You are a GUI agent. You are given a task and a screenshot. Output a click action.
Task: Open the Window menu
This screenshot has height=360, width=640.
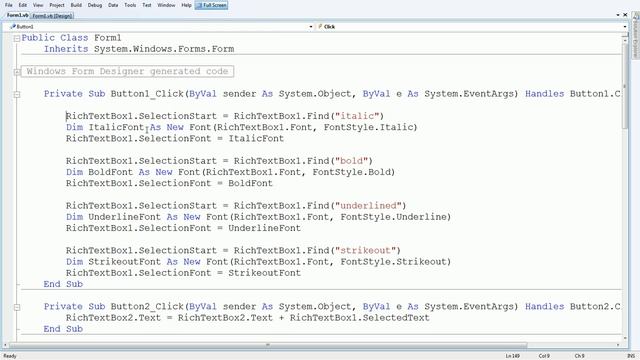[x=166, y=5]
